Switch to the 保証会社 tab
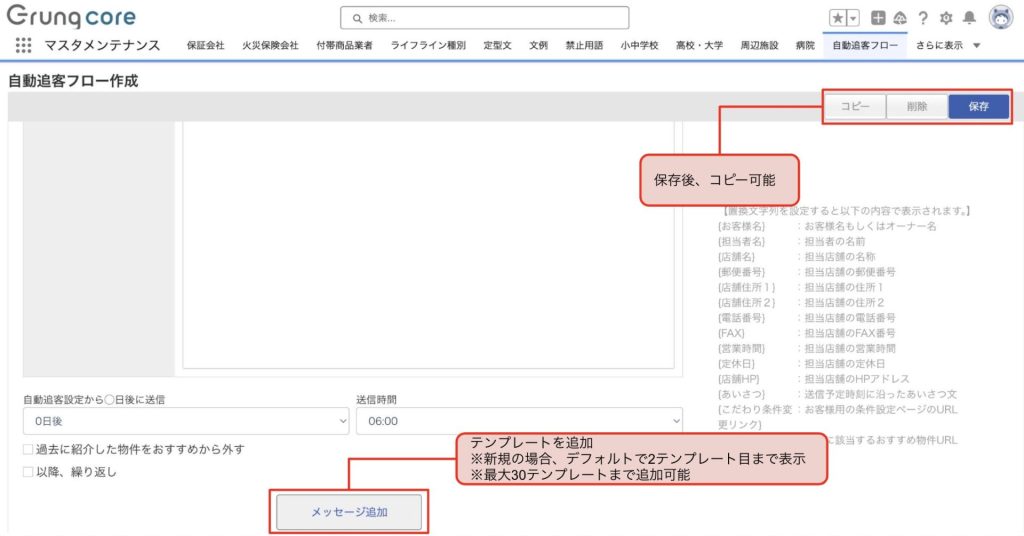The height and width of the screenshot is (536, 1024). coord(205,45)
